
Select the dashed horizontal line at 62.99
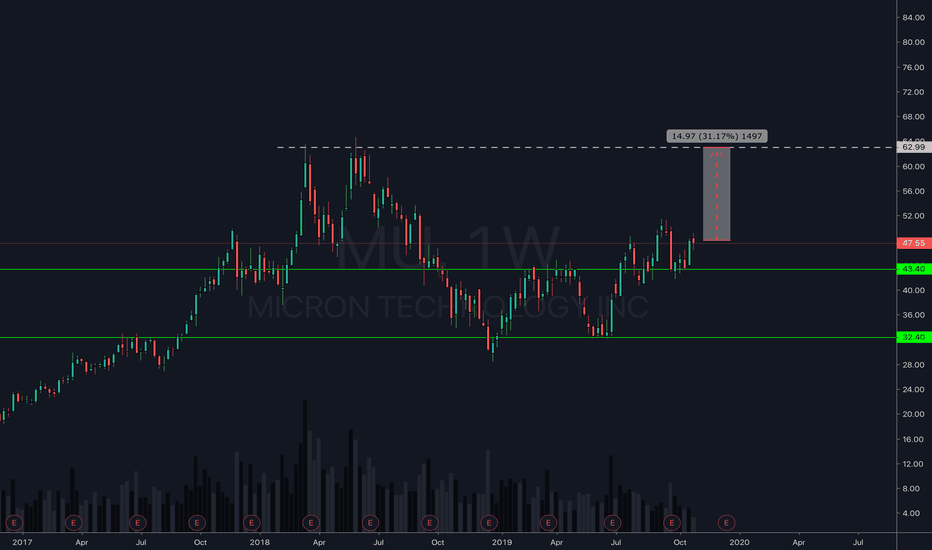click(x=585, y=147)
